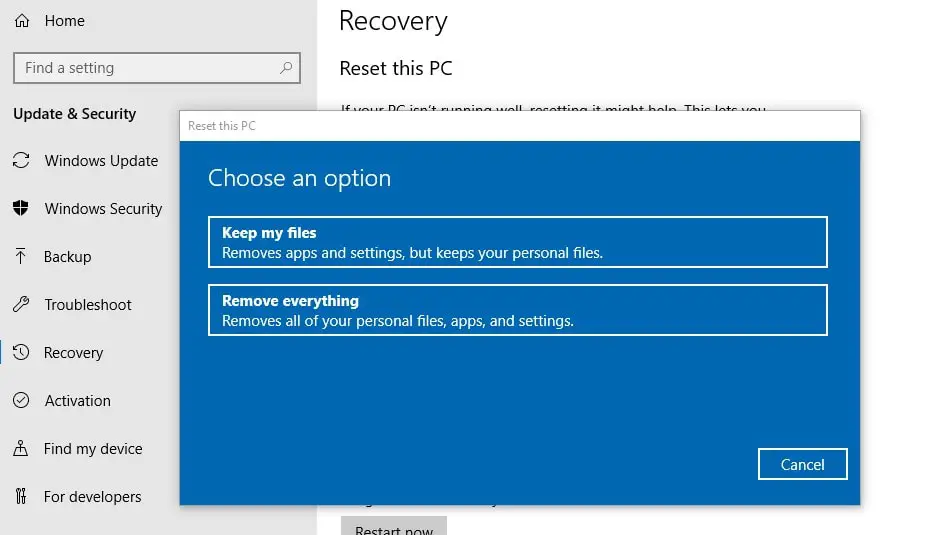Go to 'For developers' text label in sidebar

(93, 497)
